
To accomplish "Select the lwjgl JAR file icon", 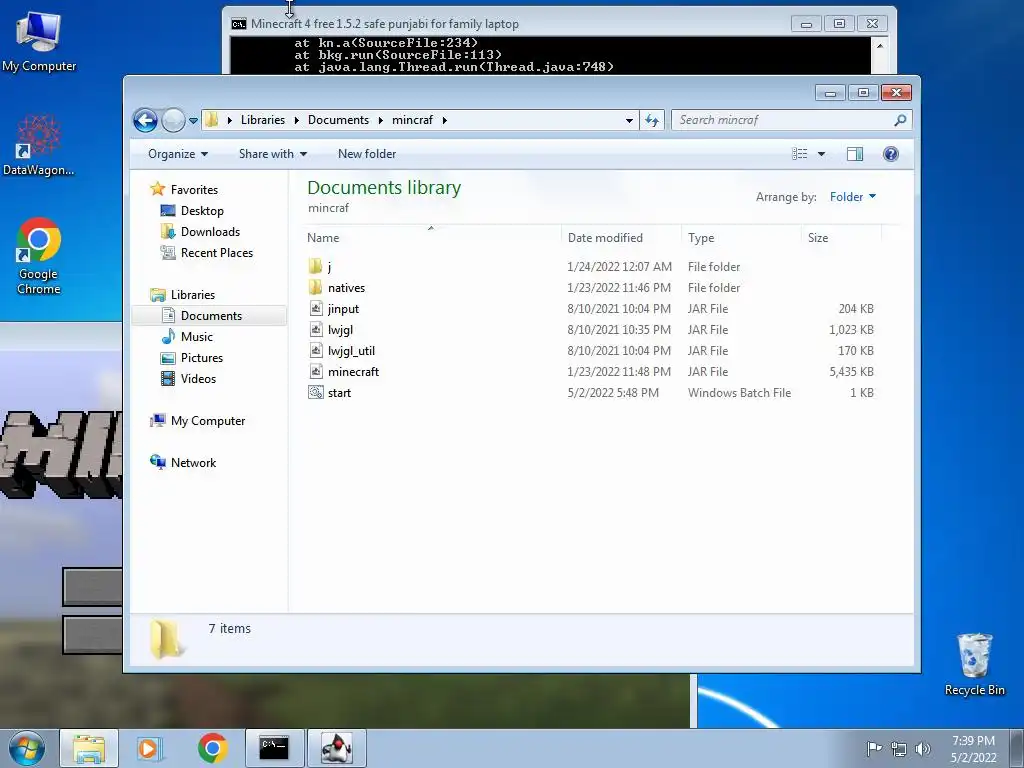I will click(315, 329).
